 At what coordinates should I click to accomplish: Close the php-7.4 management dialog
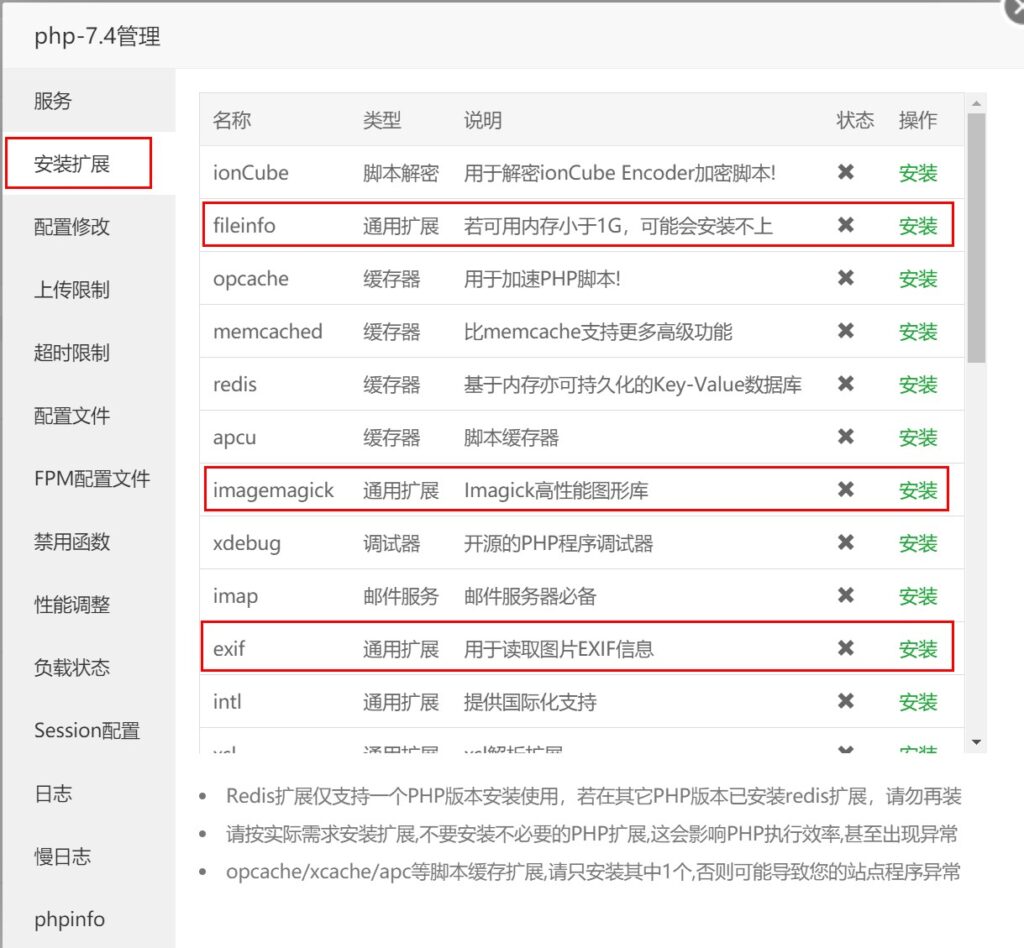pos(1014,10)
